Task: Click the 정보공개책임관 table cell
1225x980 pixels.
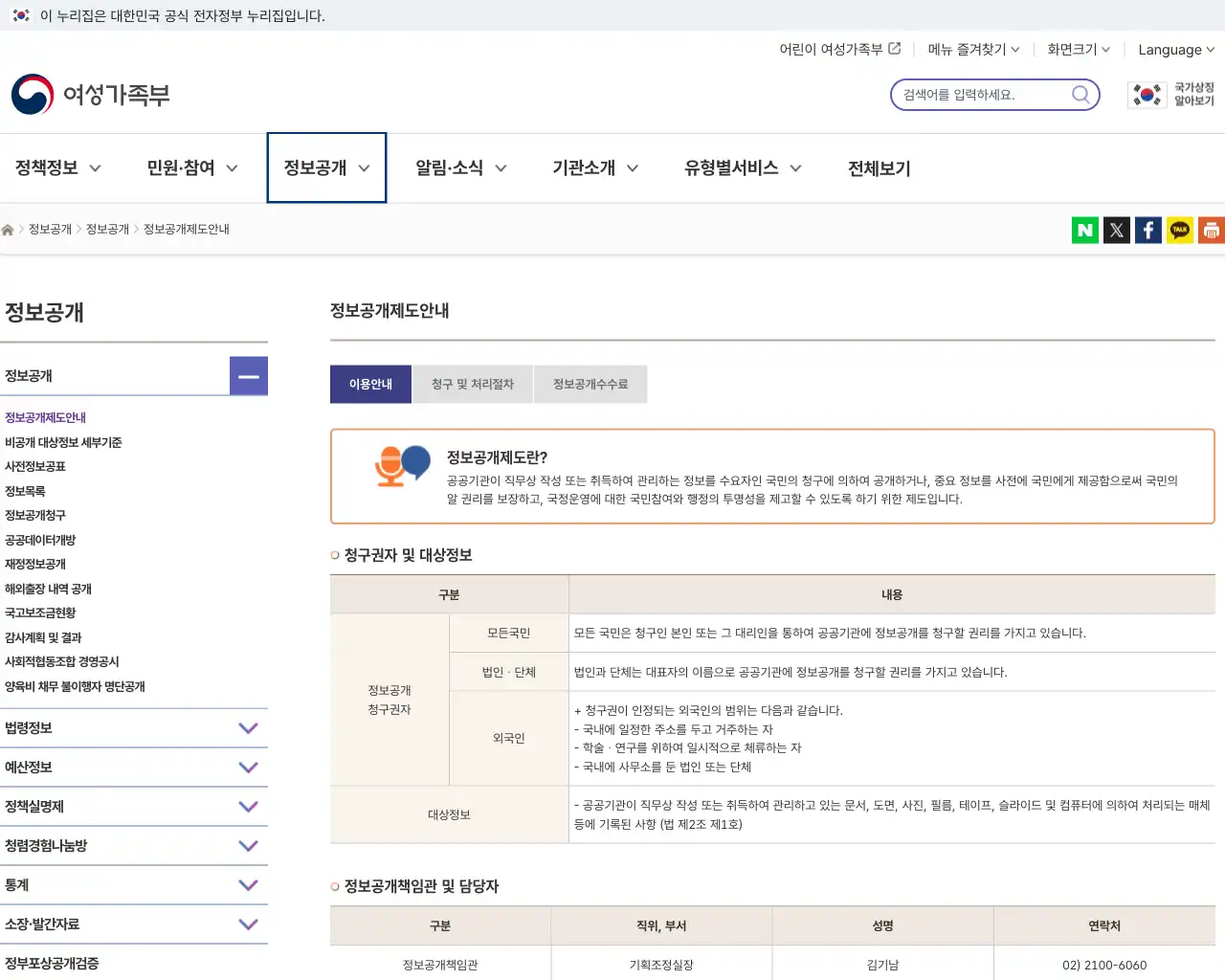Action: [440, 965]
